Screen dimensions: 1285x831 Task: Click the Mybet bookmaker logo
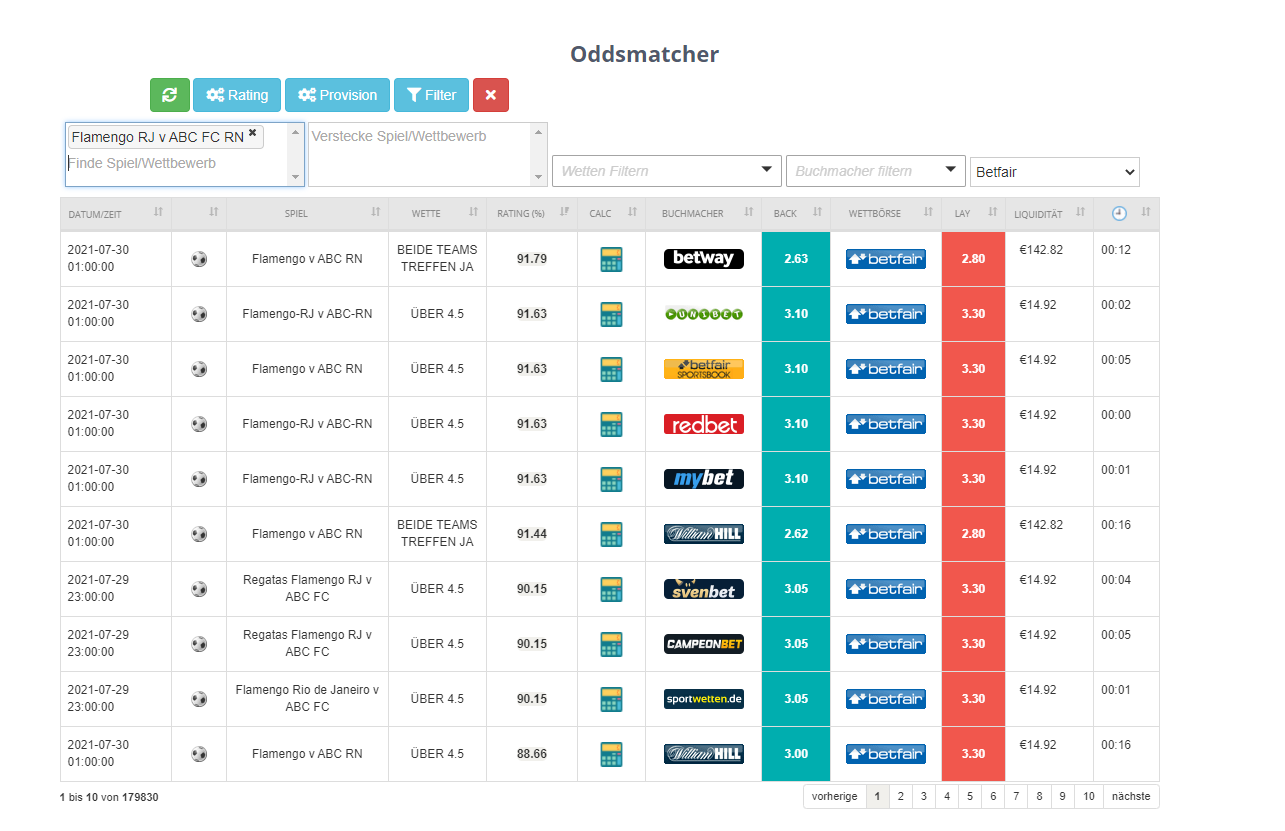click(x=704, y=479)
